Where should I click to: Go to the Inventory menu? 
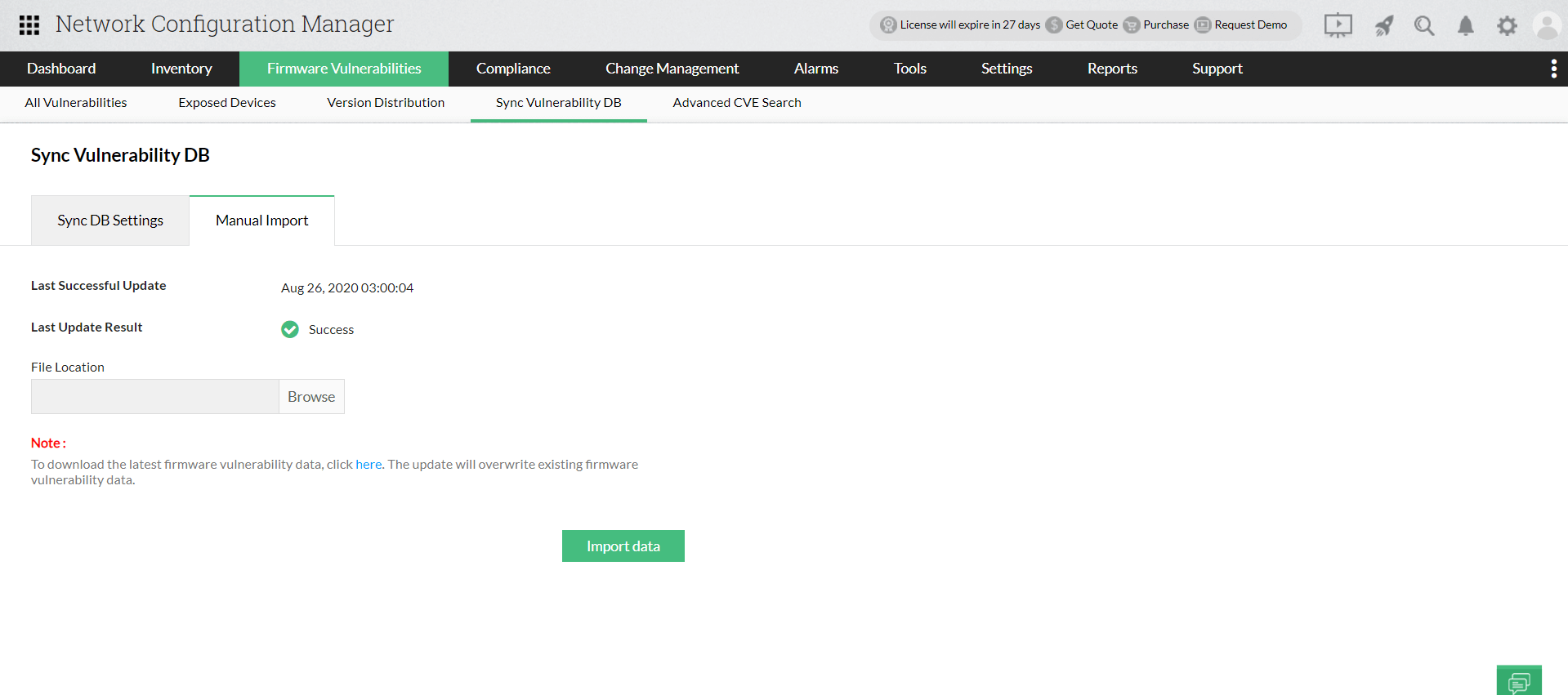pyautogui.click(x=181, y=69)
